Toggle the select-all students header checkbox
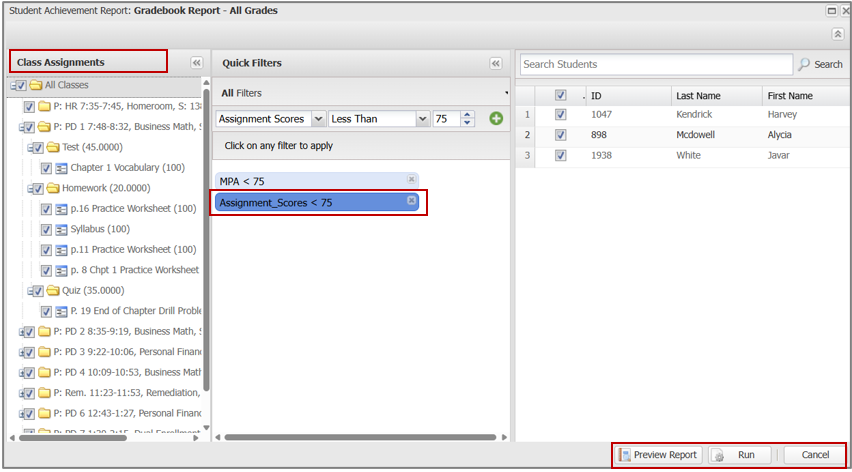Screen dimensions: 852x472 pyautogui.click(x=560, y=96)
